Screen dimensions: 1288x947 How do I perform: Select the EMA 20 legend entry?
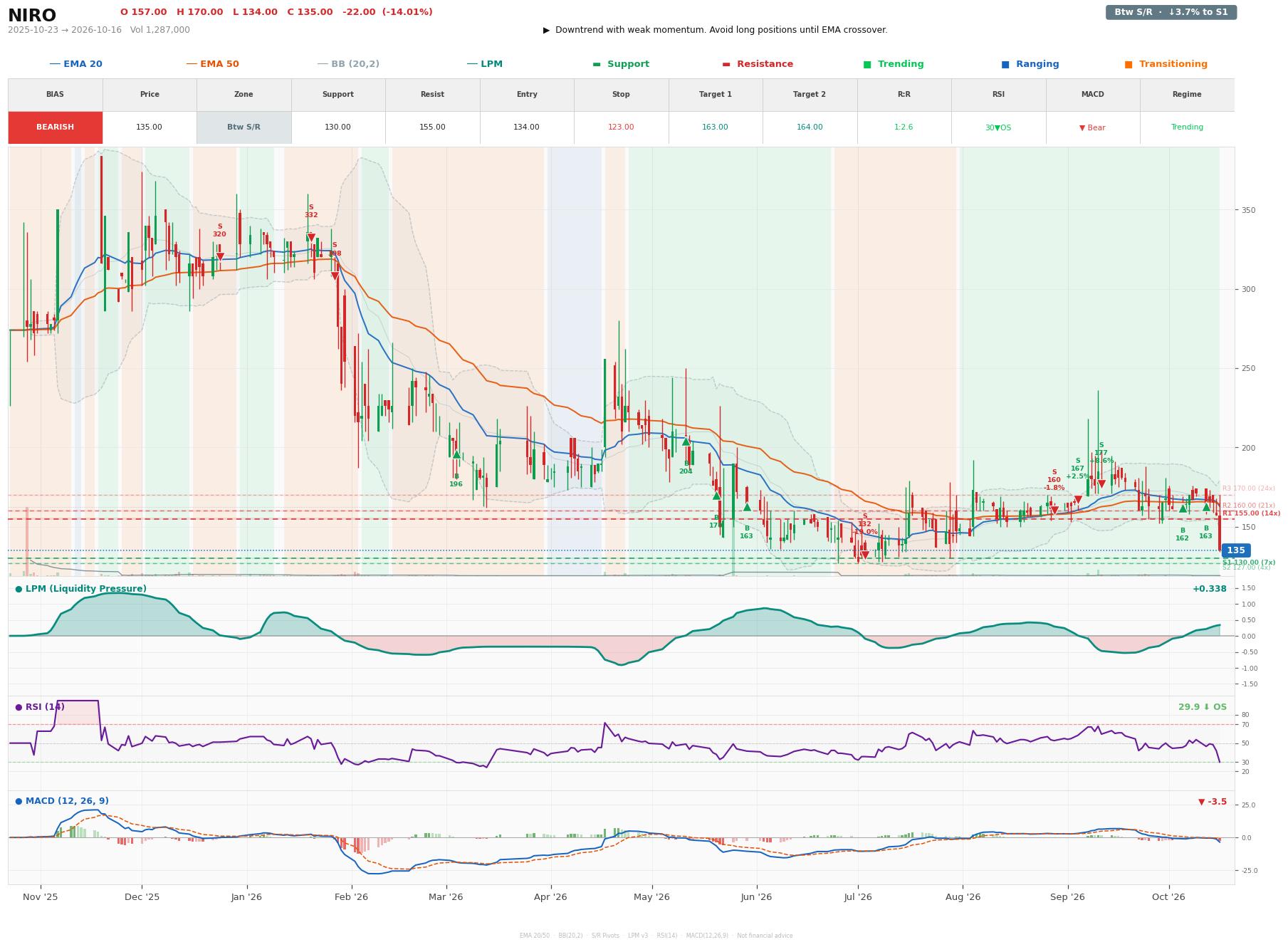tap(76, 64)
